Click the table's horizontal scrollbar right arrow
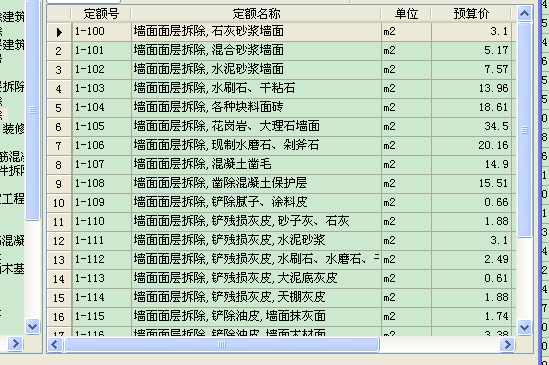Viewport: 549px width, 365px height. tap(507, 345)
